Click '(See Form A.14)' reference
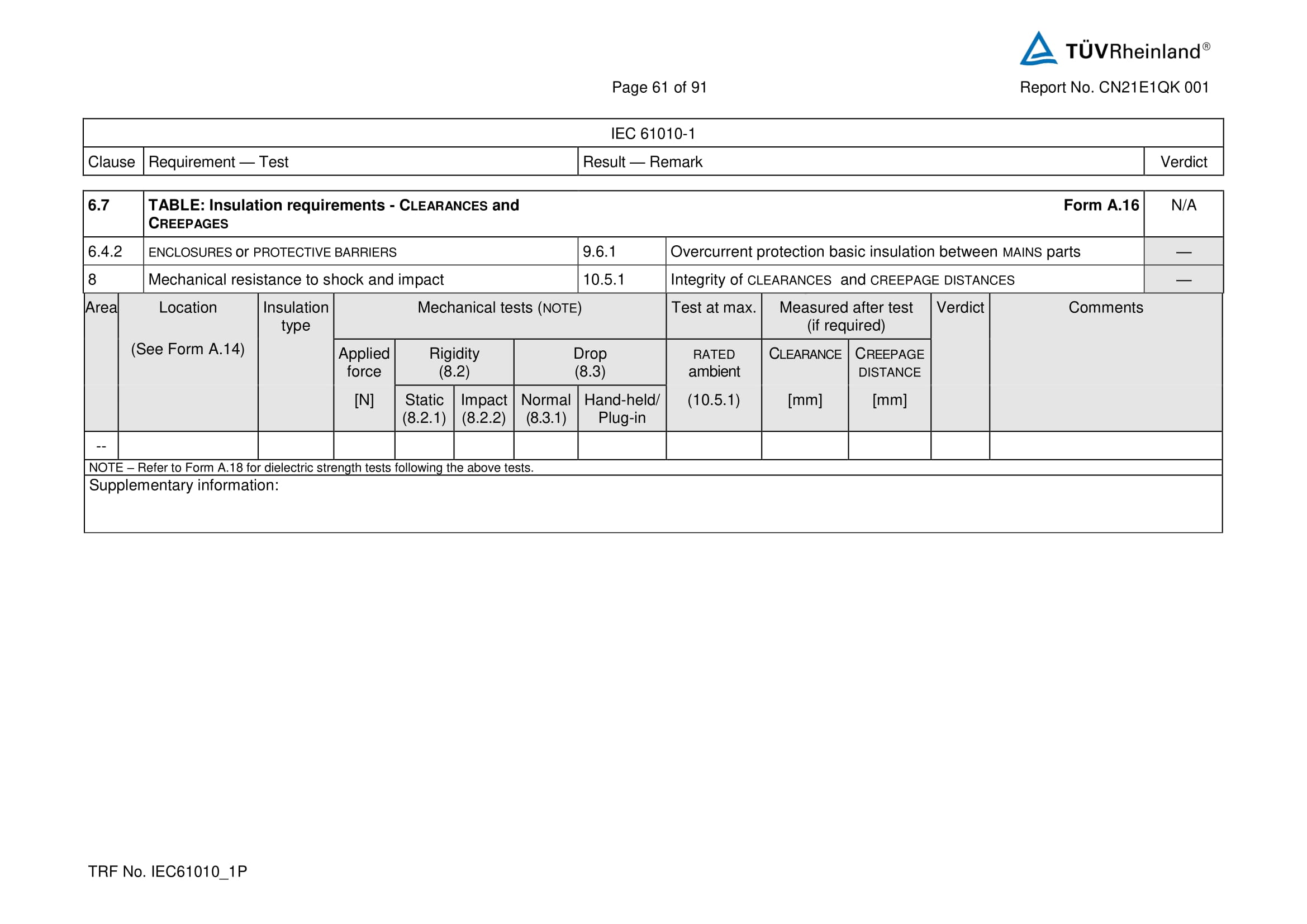The image size is (1307, 924). pos(188,349)
